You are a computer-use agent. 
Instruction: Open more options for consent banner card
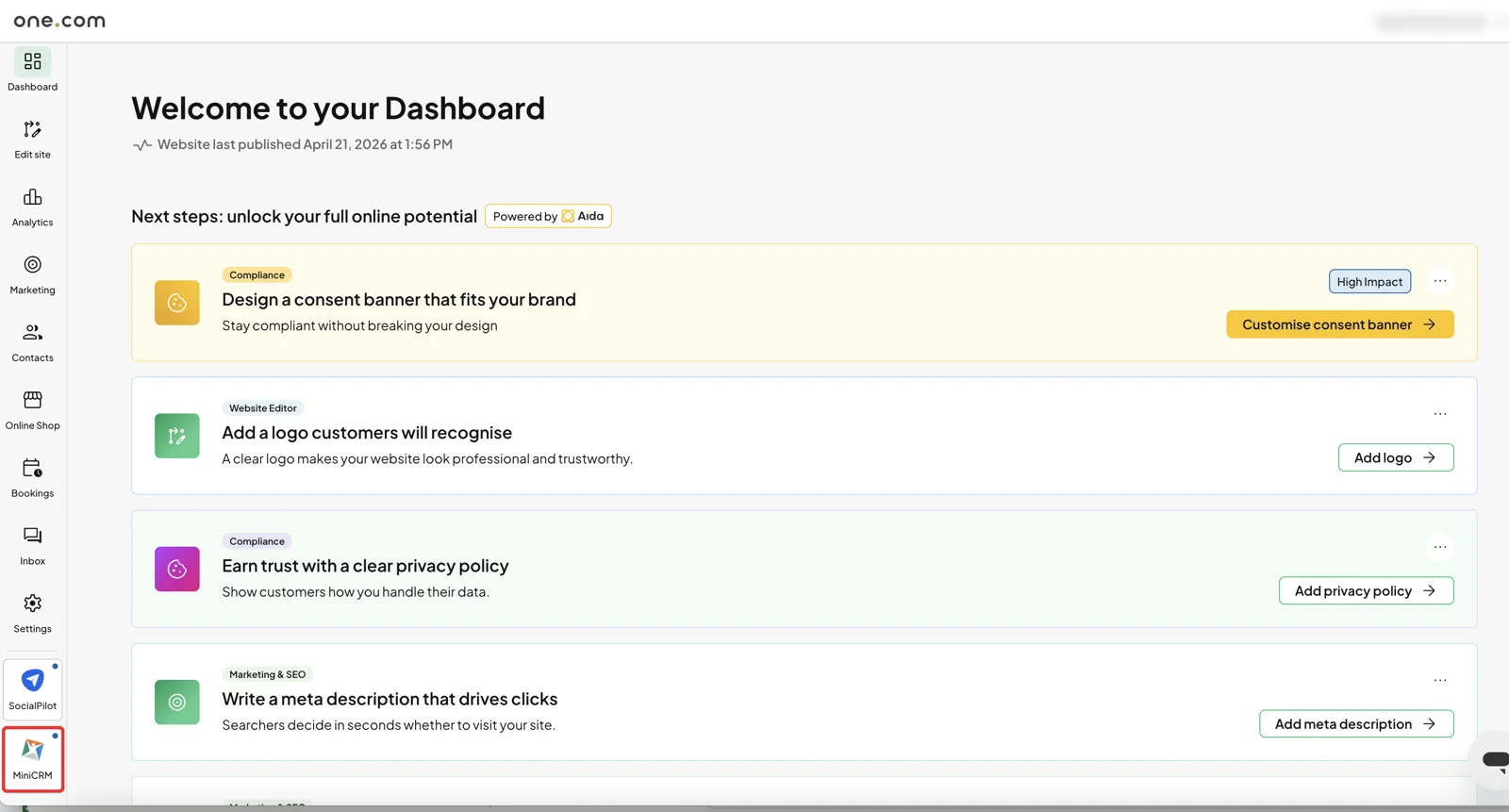click(x=1440, y=281)
